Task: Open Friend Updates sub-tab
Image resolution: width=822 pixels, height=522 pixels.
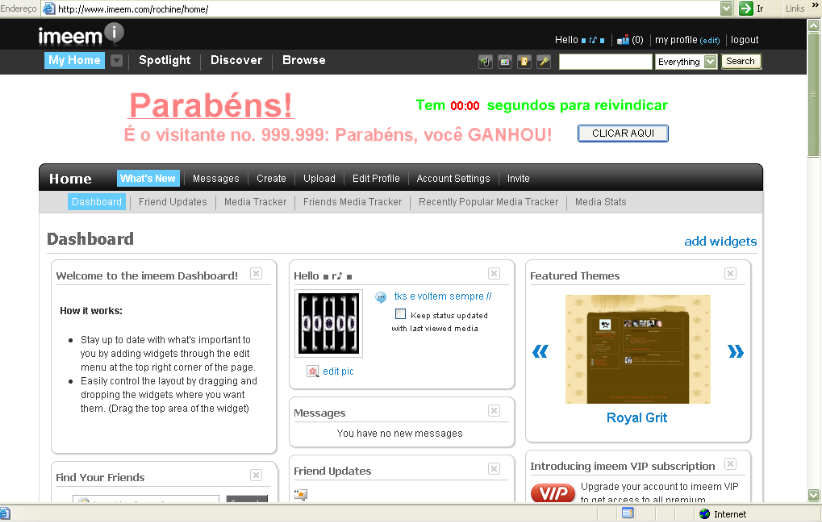Action: tap(173, 202)
